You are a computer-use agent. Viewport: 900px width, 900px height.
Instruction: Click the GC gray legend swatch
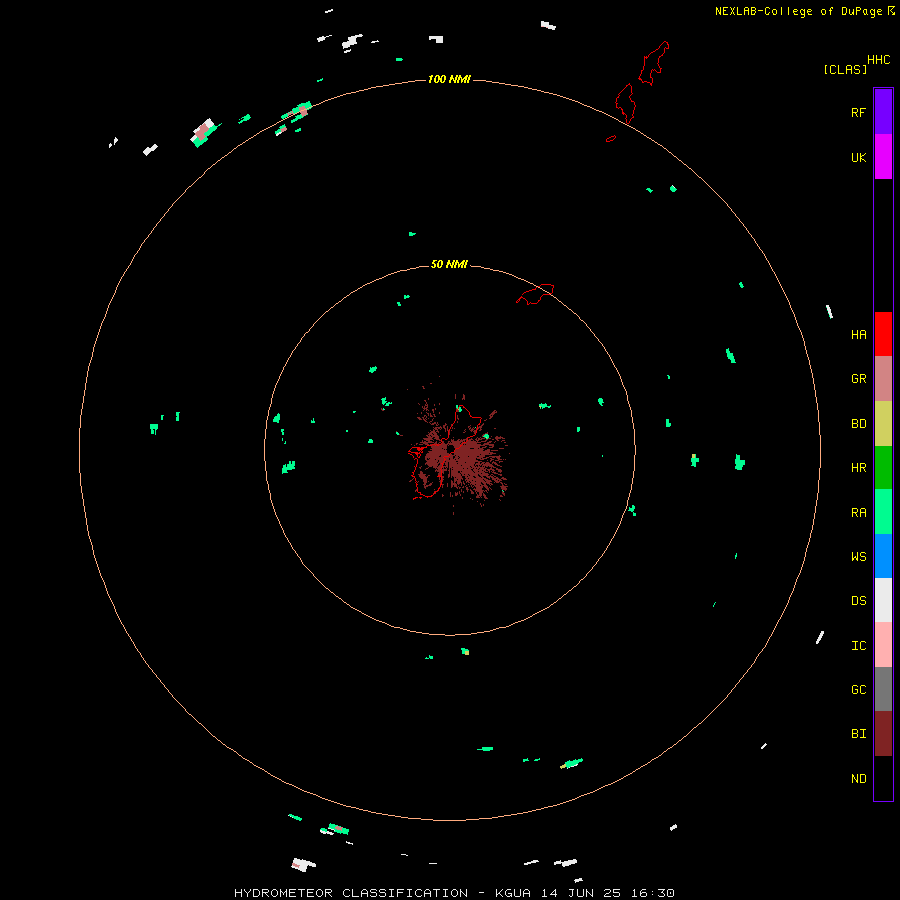coord(883,689)
